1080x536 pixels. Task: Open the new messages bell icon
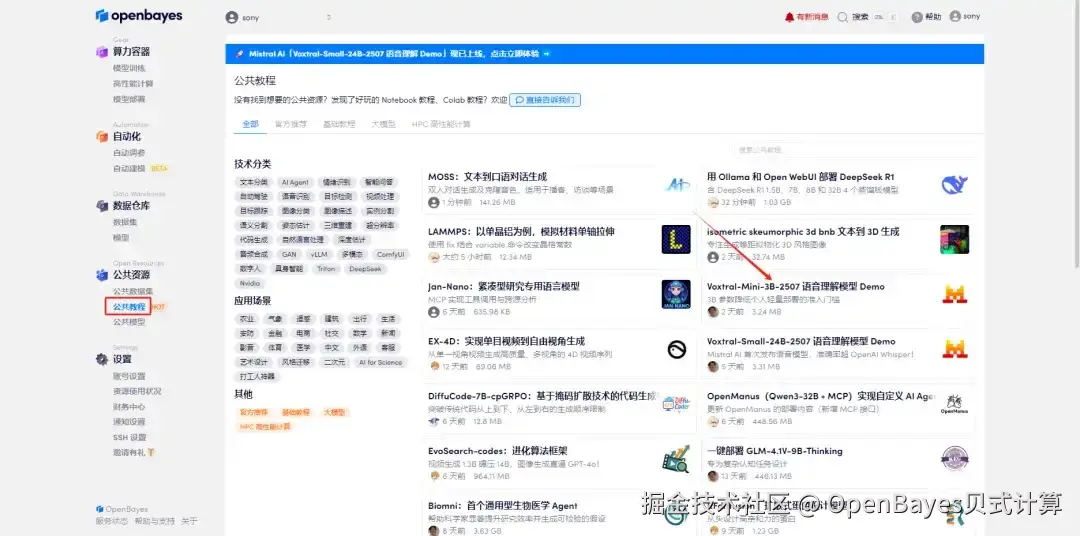pos(789,17)
